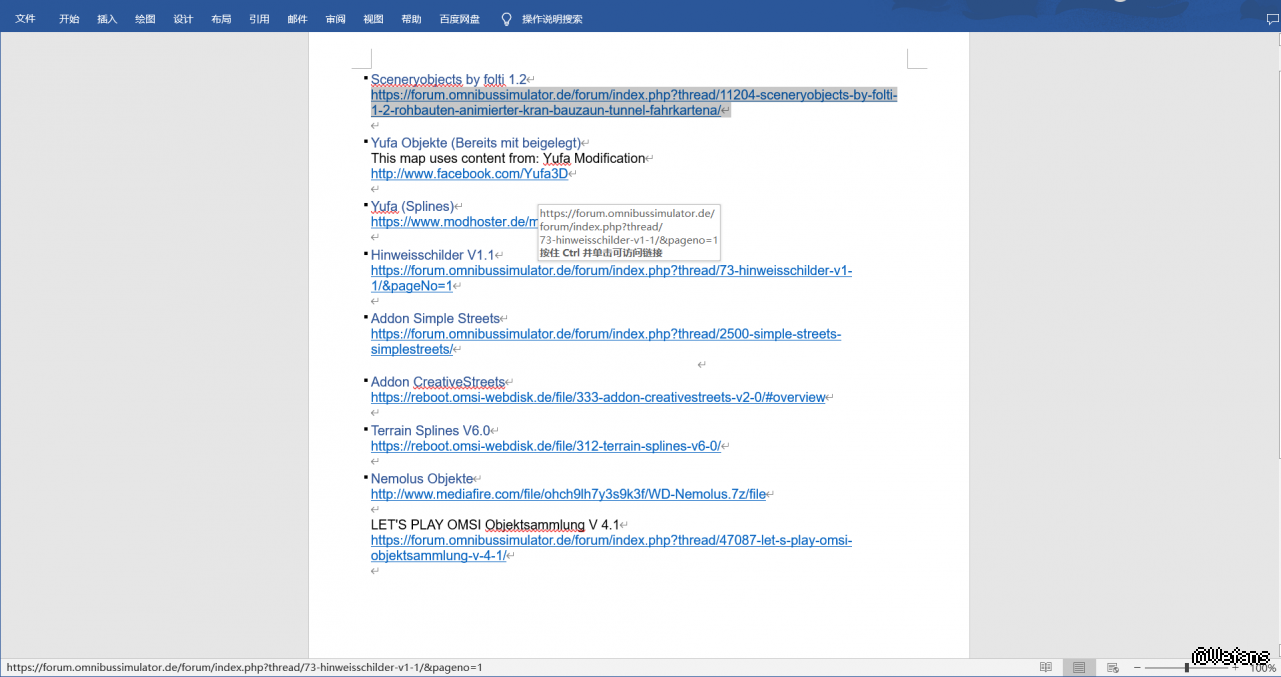Screen dimensions: 1281x677
Task: Click the heading 'Addon CreativeStreets'
Action: pos(438,382)
